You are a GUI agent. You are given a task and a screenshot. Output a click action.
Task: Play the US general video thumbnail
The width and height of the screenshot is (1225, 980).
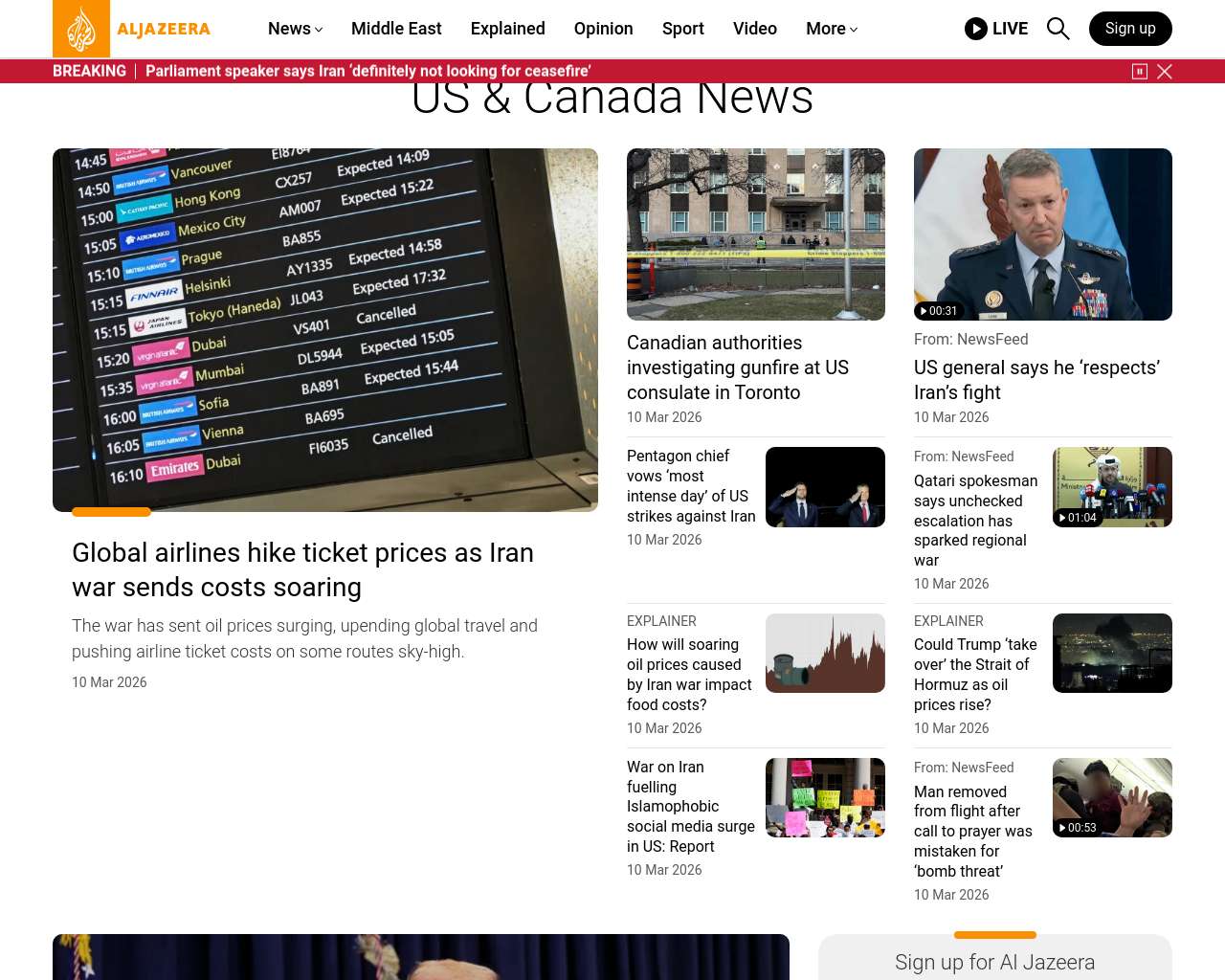[1043, 234]
